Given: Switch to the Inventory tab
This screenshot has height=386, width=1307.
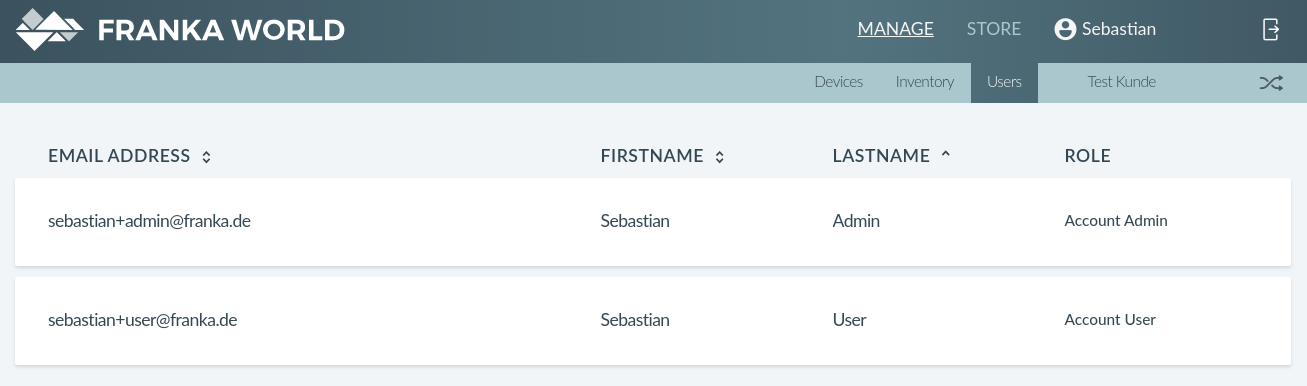Looking at the screenshot, I should pos(925,82).
